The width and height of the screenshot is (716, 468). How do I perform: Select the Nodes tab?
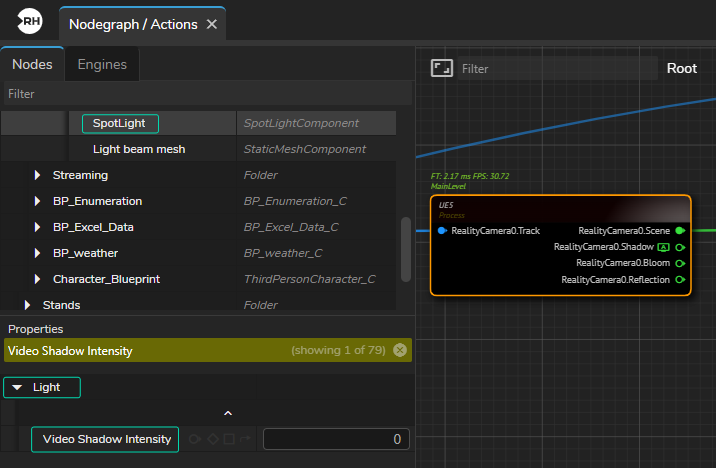tap(32, 64)
